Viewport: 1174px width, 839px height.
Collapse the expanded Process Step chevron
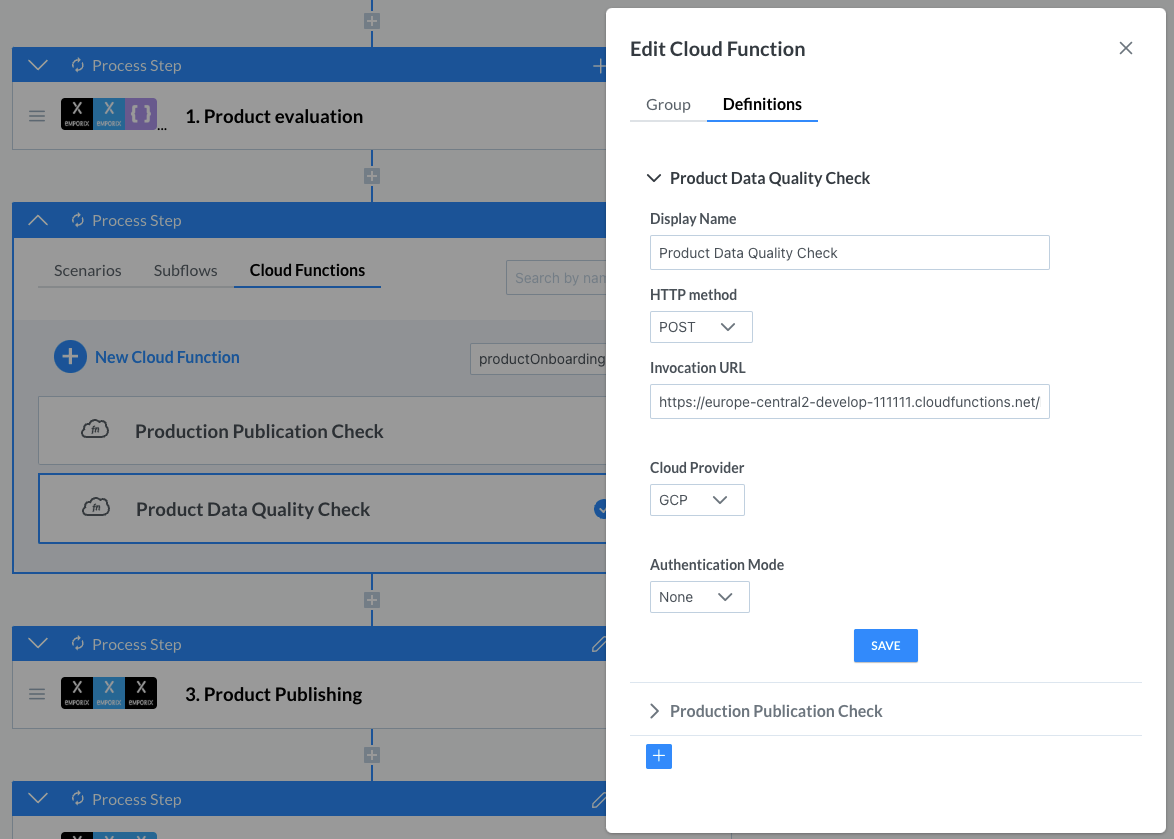point(38,221)
